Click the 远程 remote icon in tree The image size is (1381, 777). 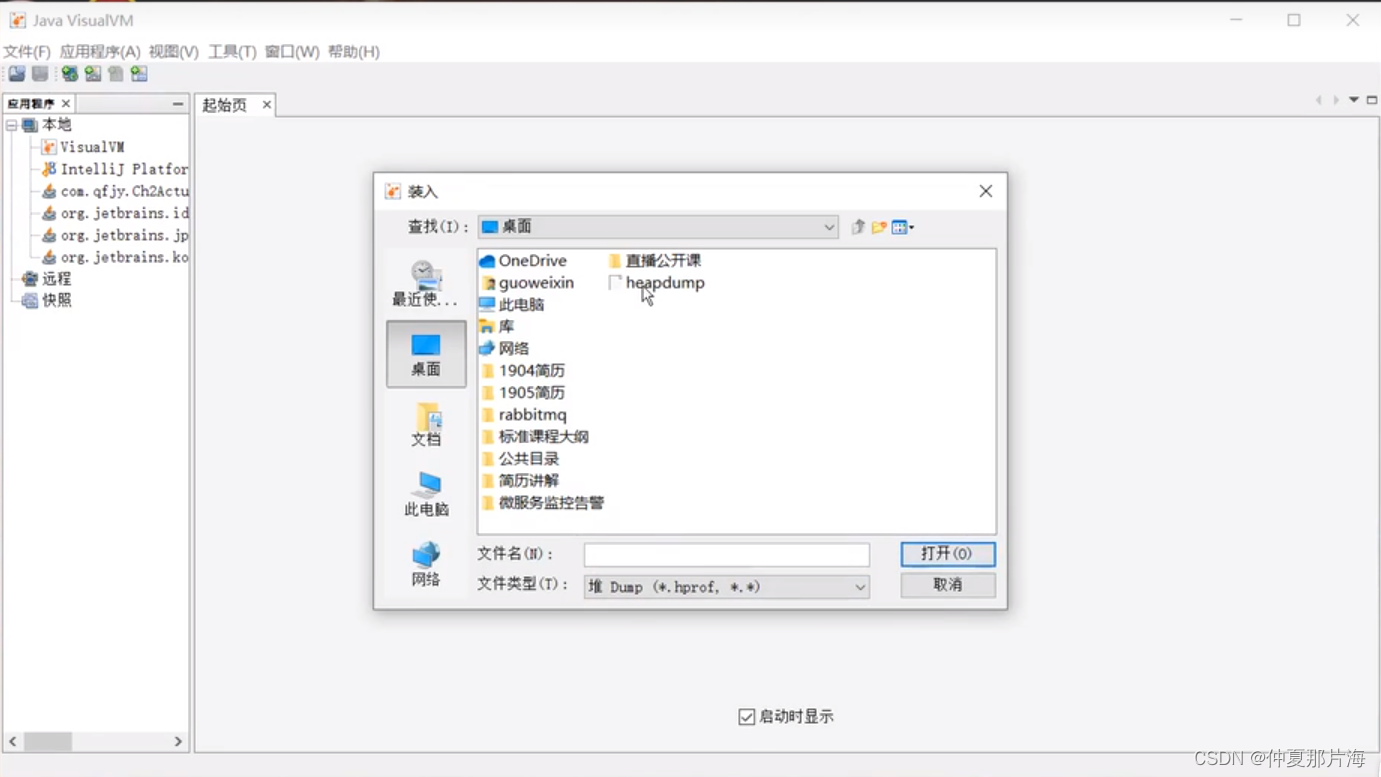[30, 279]
